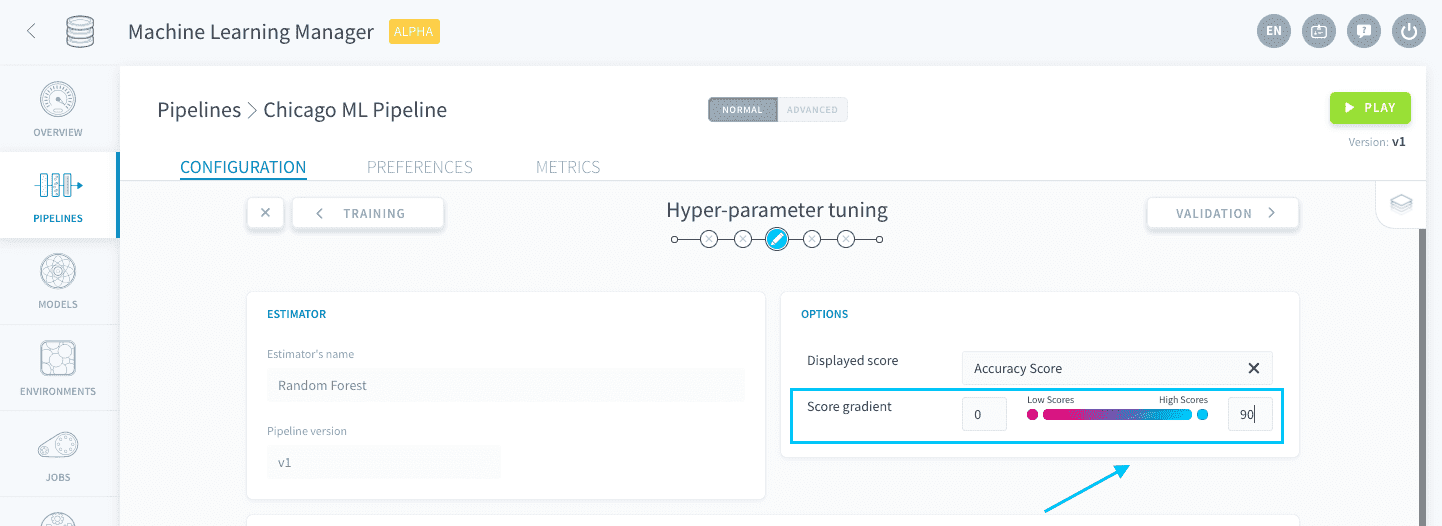The image size is (1442, 526).
Task: Open the help feedback icon
Action: click(x=1364, y=31)
